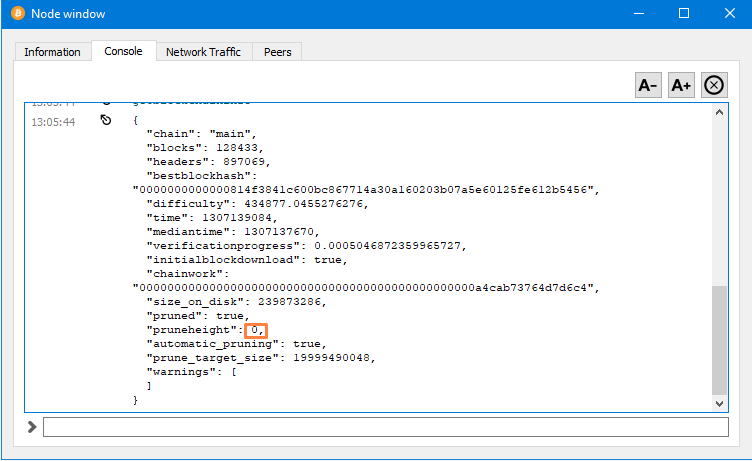The height and width of the screenshot is (461, 752).
Task: Click the "warnings": [ line
Action: point(191,372)
